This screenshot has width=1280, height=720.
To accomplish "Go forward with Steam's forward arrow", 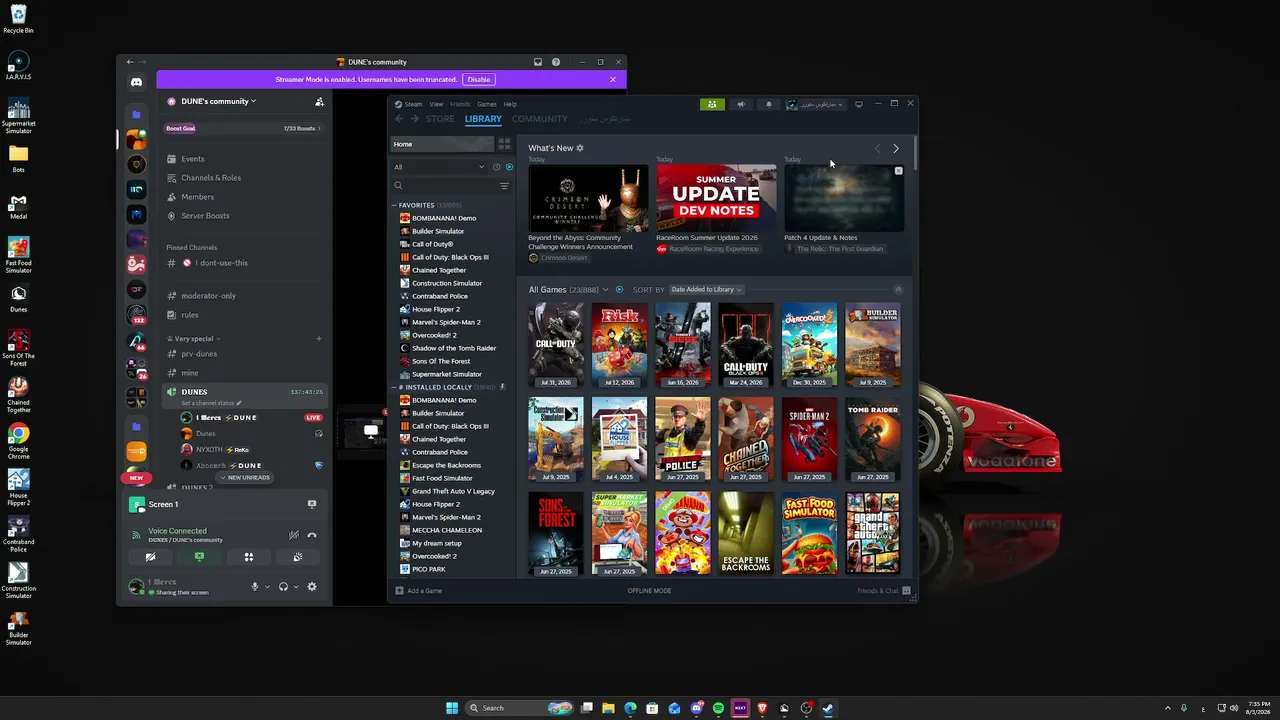I will point(415,119).
